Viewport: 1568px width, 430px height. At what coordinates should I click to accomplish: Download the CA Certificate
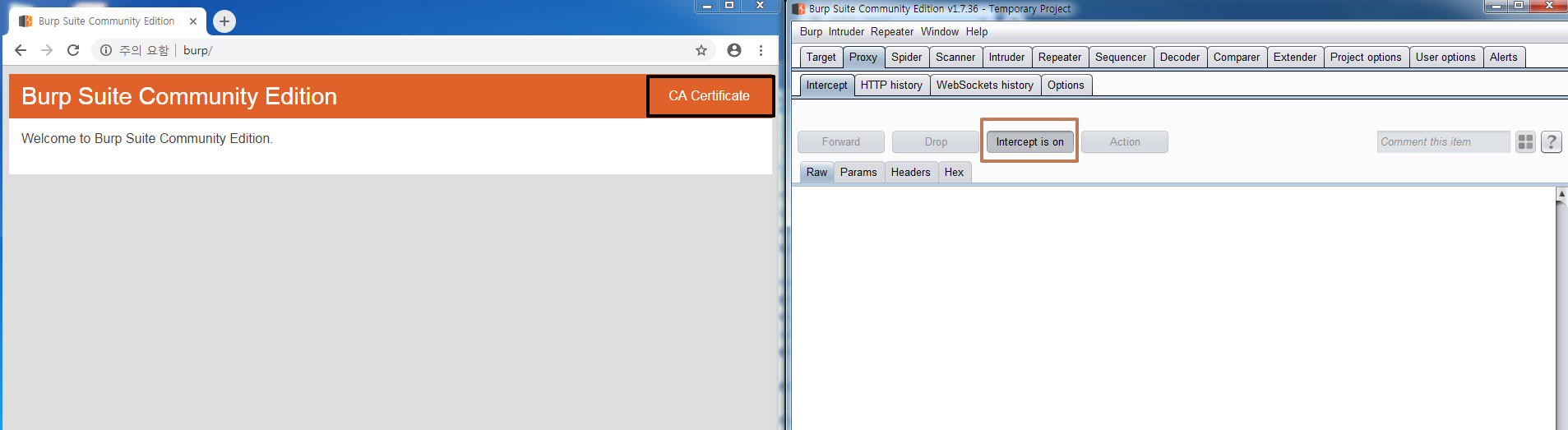click(710, 96)
